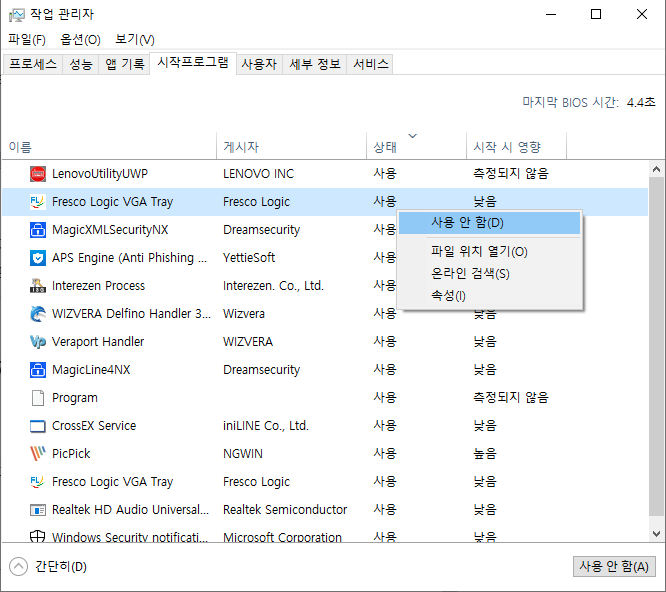Sort by the 이름 column header

(109, 147)
